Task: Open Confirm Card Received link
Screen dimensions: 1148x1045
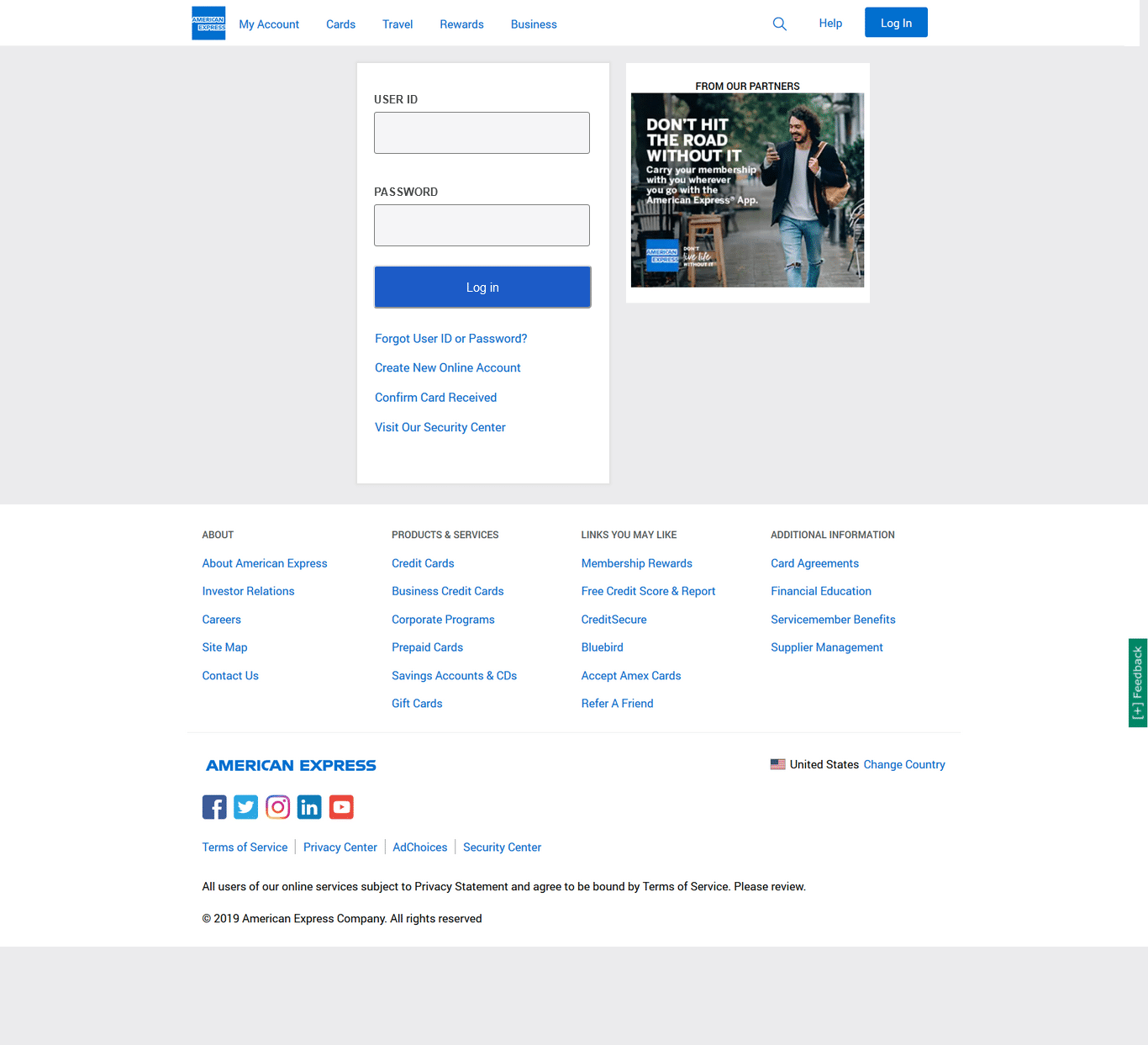Action: click(x=436, y=398)
